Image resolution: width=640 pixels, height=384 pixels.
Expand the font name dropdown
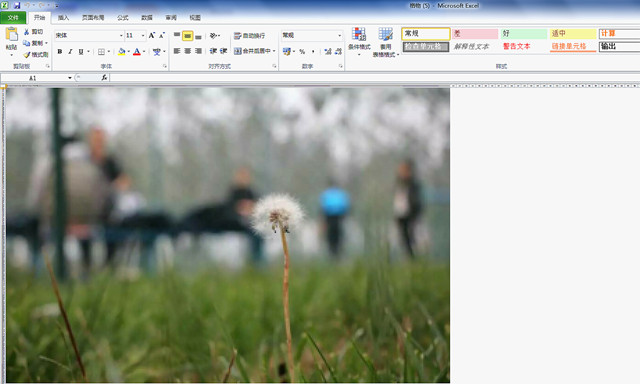click(x=121, y=36)
